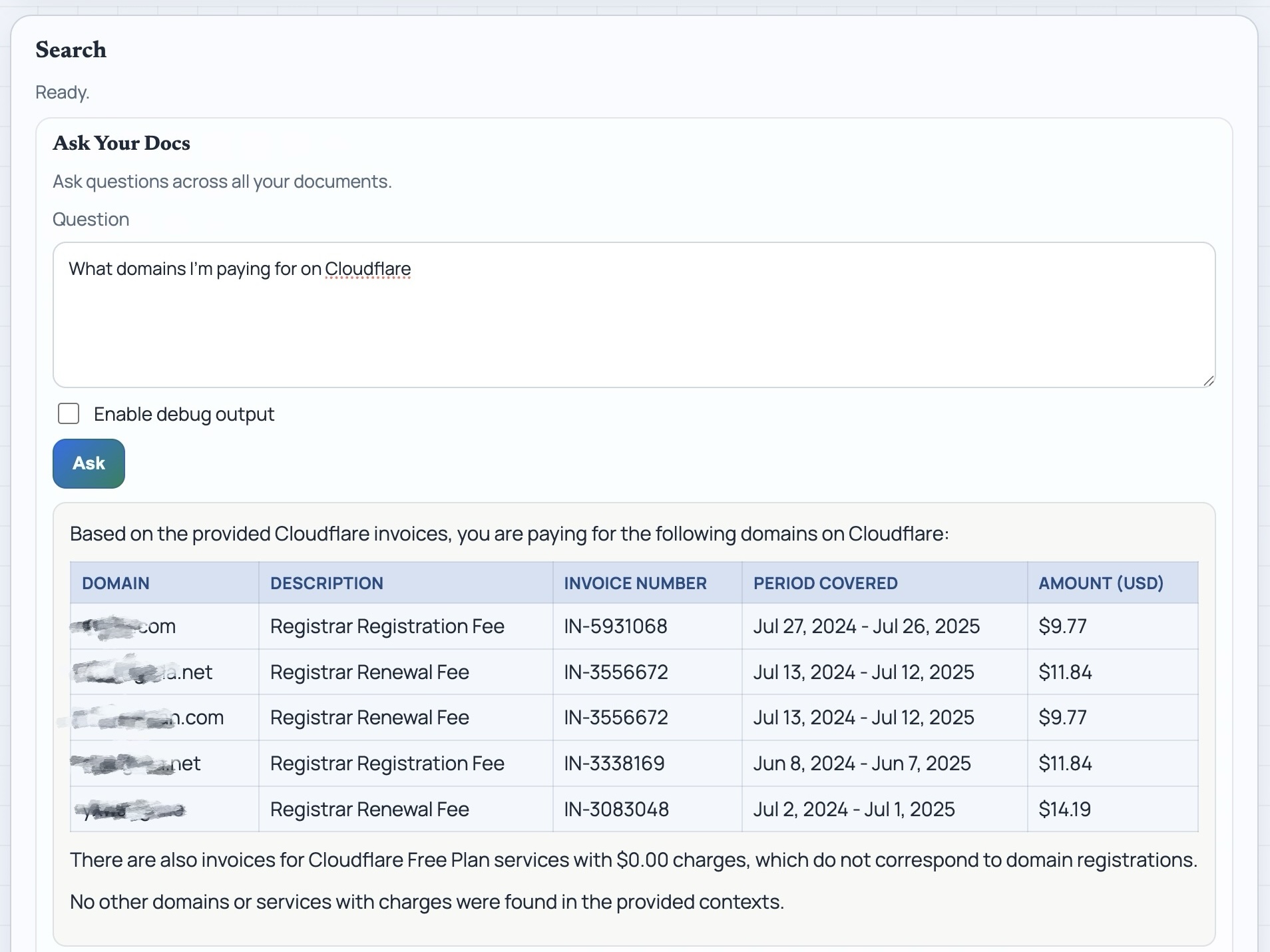Click the $14.19 amount cell
Viewport: 1270px width, 952px height.
pos(1065,810)
